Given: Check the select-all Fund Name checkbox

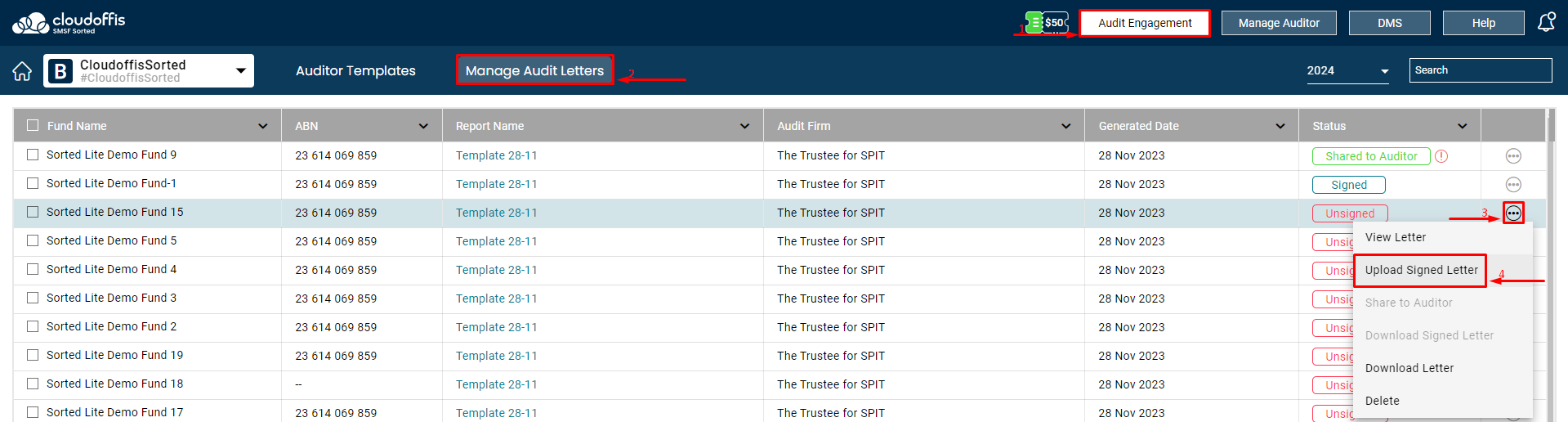Looking at the screenshot, I should (x=33, y=125).
